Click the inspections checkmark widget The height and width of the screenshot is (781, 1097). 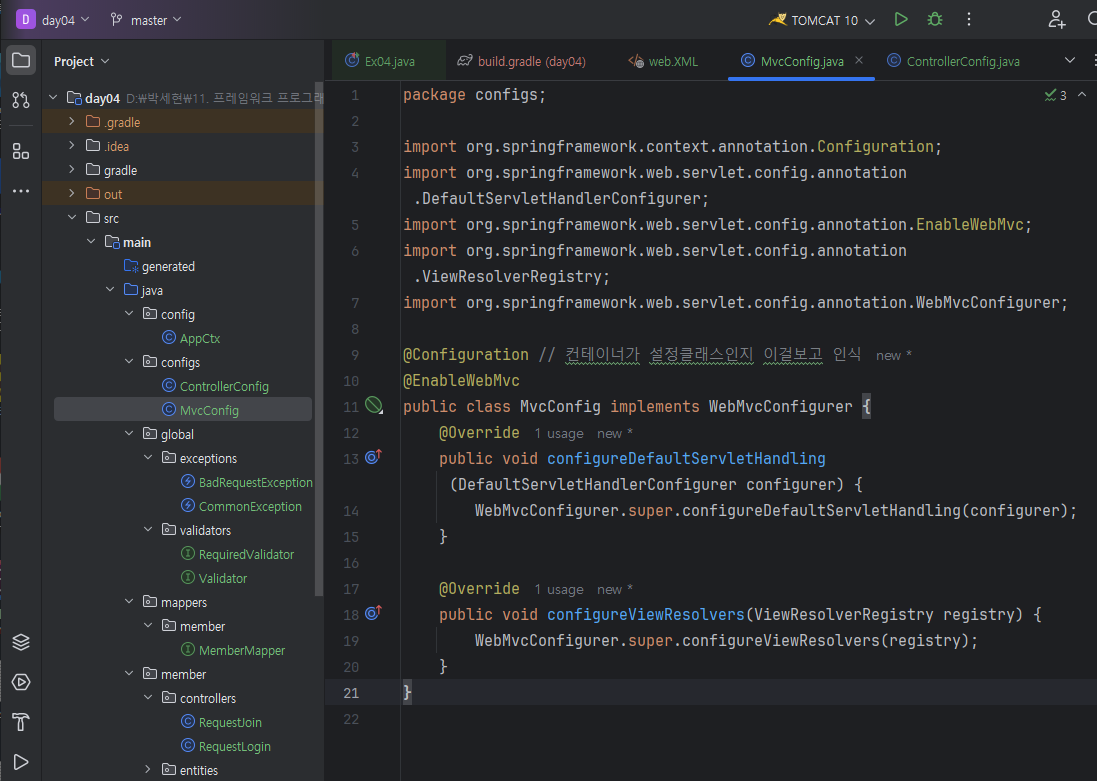[1055, 95]
